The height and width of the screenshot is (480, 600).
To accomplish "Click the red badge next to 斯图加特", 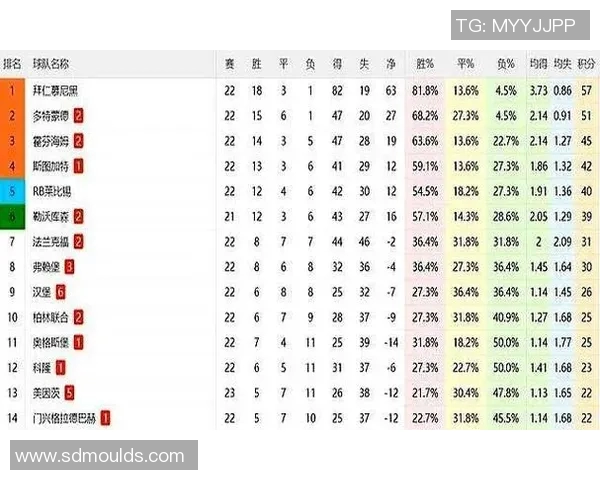I will tap(78, 166).
